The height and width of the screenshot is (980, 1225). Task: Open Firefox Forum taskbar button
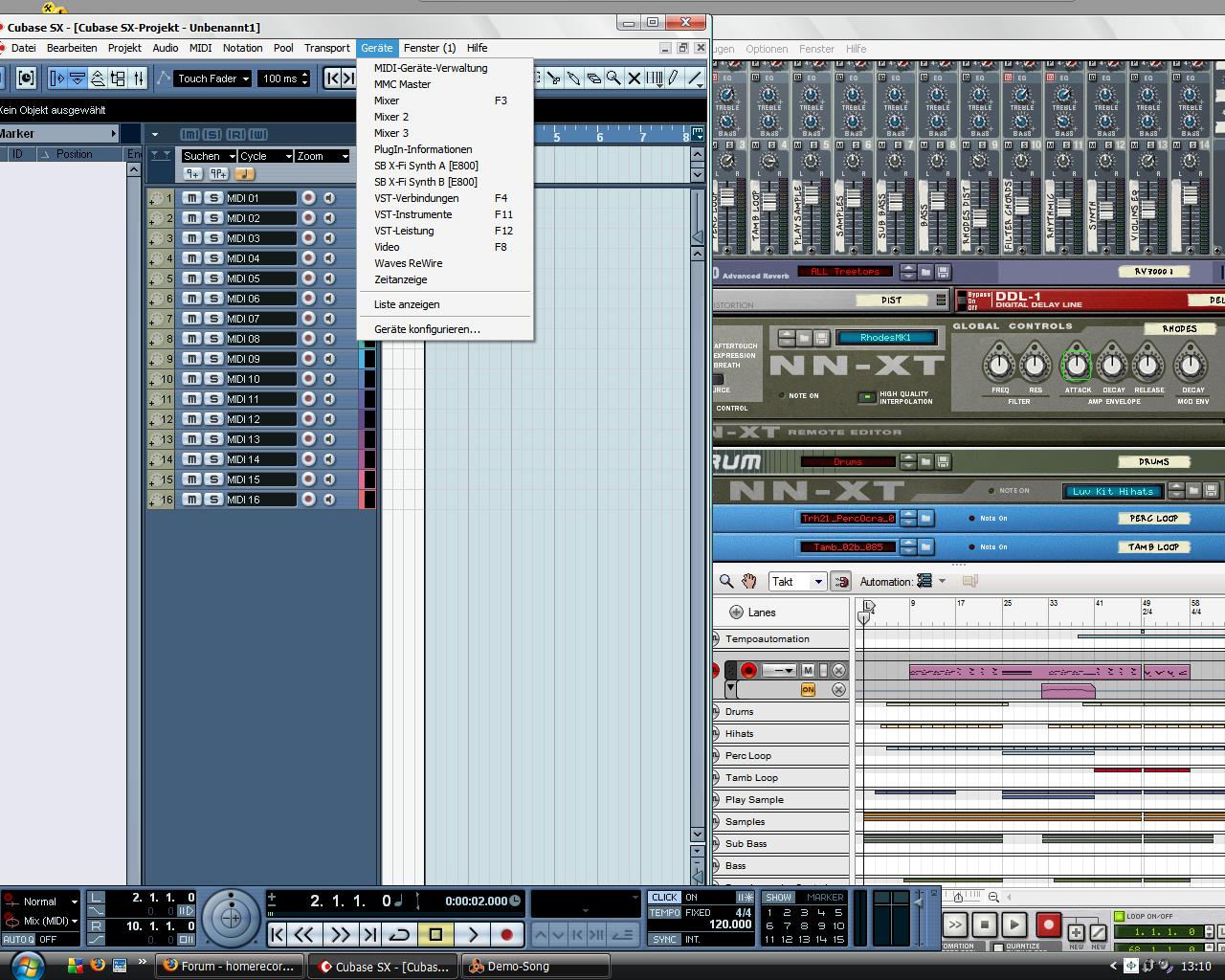tap(230, 967)
